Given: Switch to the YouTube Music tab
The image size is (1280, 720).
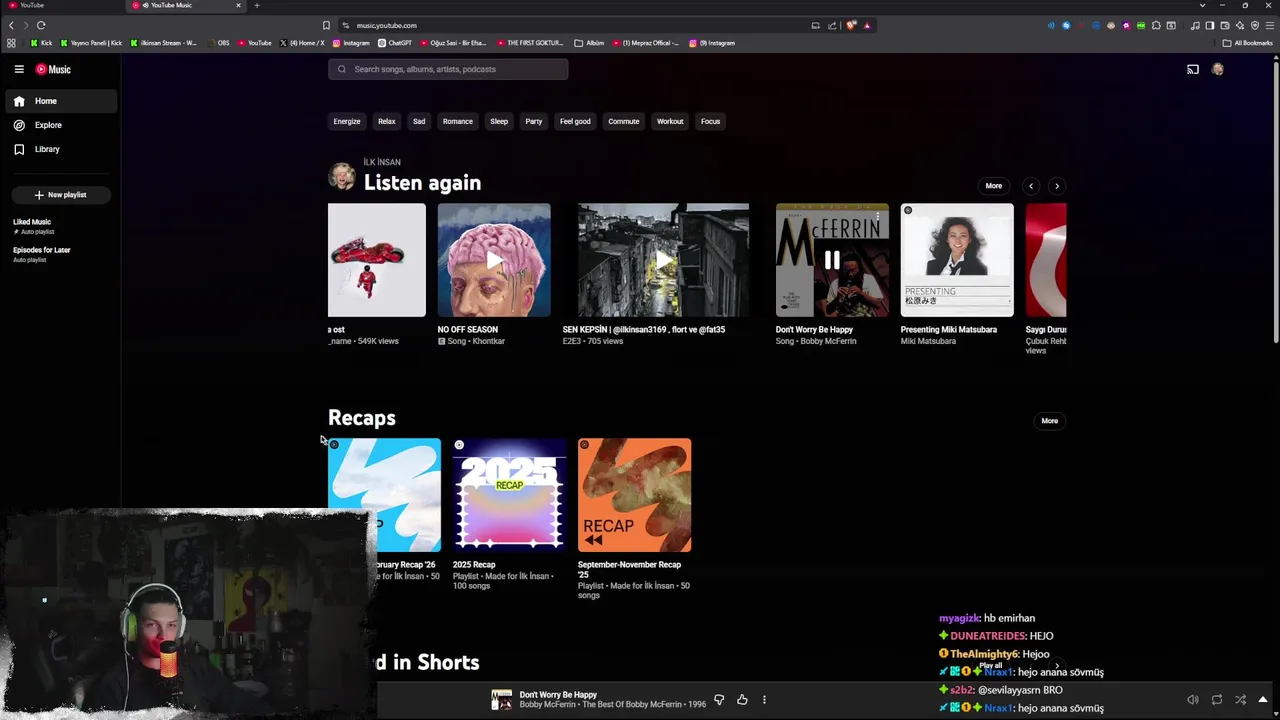Looking at the screenshot, I should pyautogui.click(x=185, y=5).
